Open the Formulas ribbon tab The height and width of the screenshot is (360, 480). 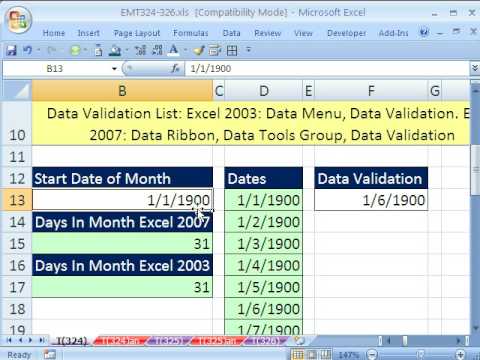point(191,33)
